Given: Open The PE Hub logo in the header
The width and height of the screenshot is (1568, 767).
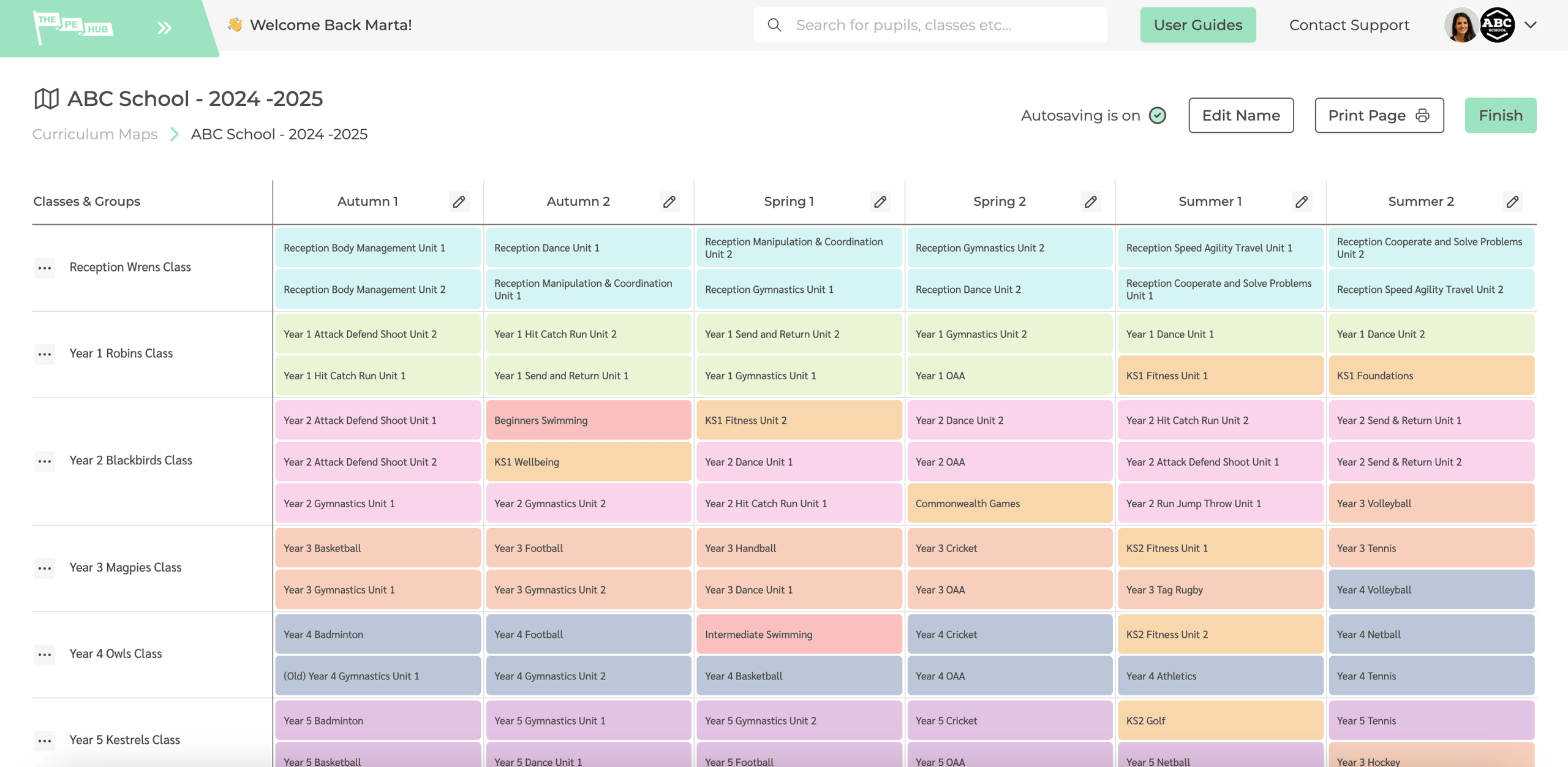Looking at the screenshot, I should [73, 25].
